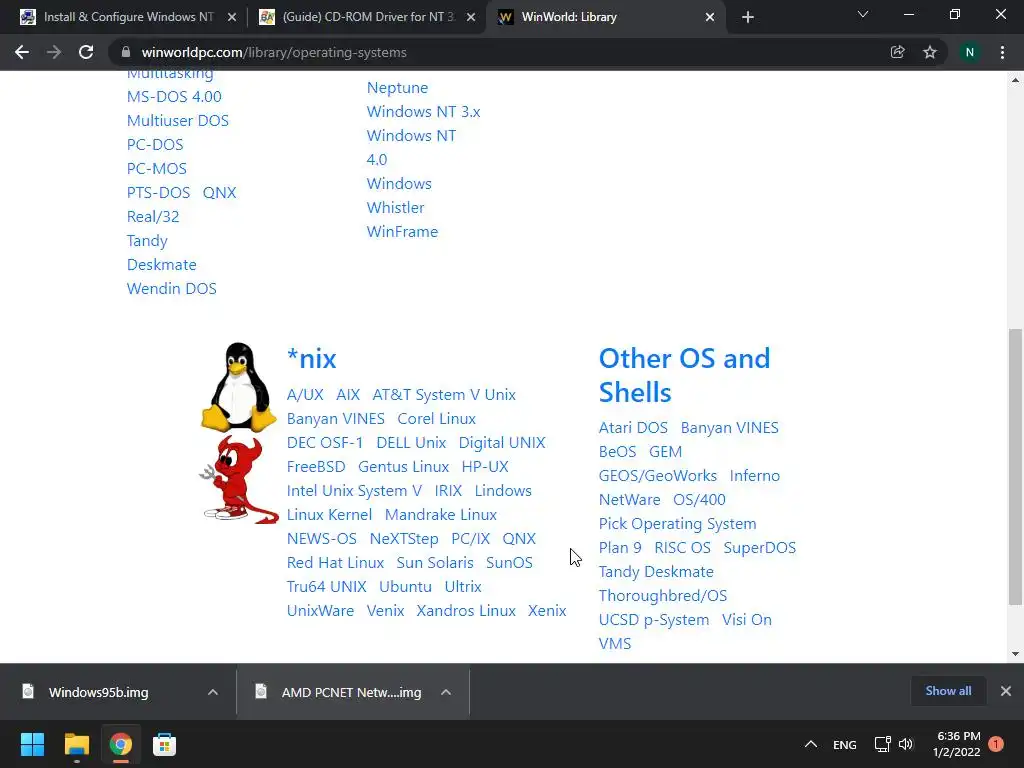Open the Ubuntu link
This screenshot has height=768, width=1024.
[406, 587]
